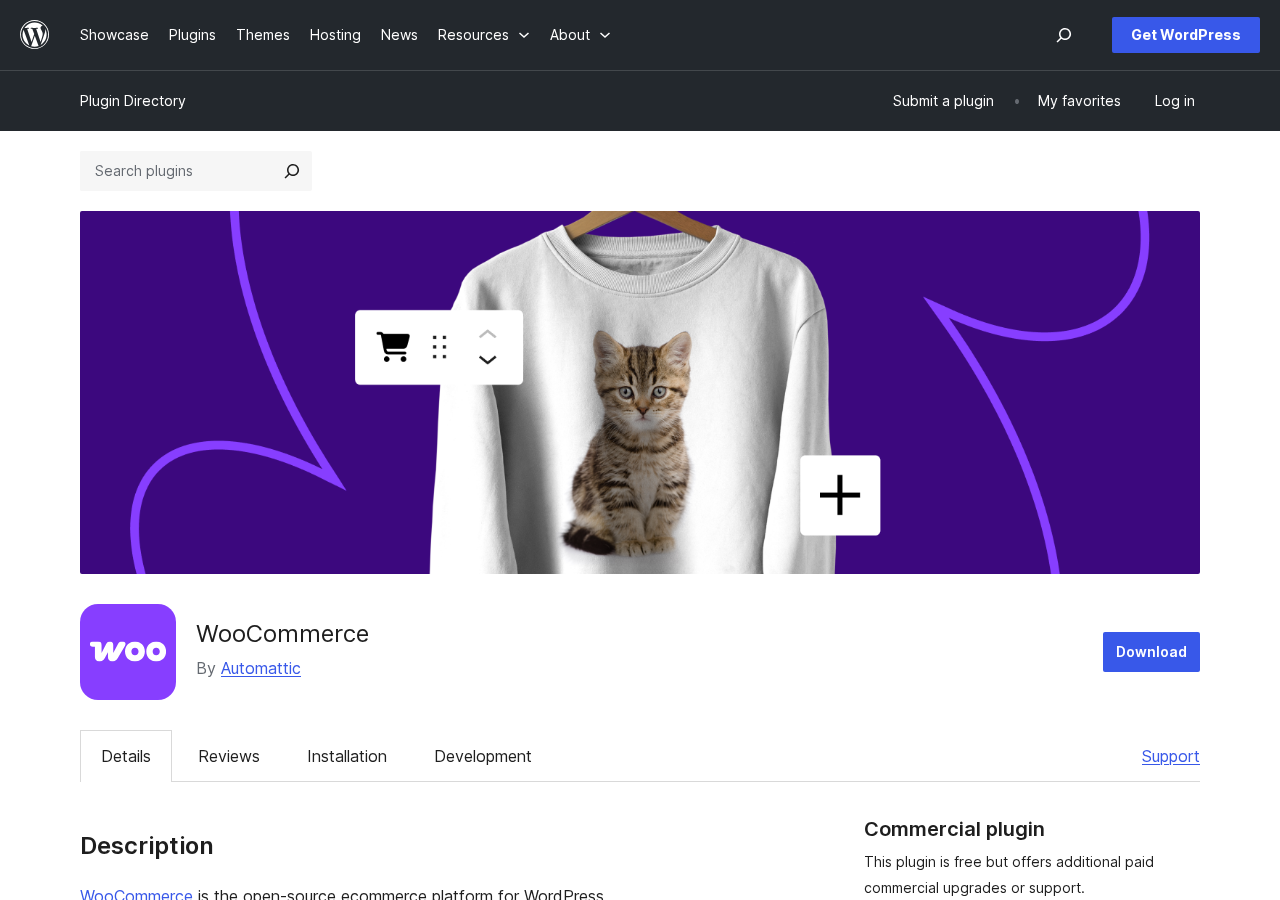Open the Support link
Screen dimensions: 1280x900
coord(1171,756)
